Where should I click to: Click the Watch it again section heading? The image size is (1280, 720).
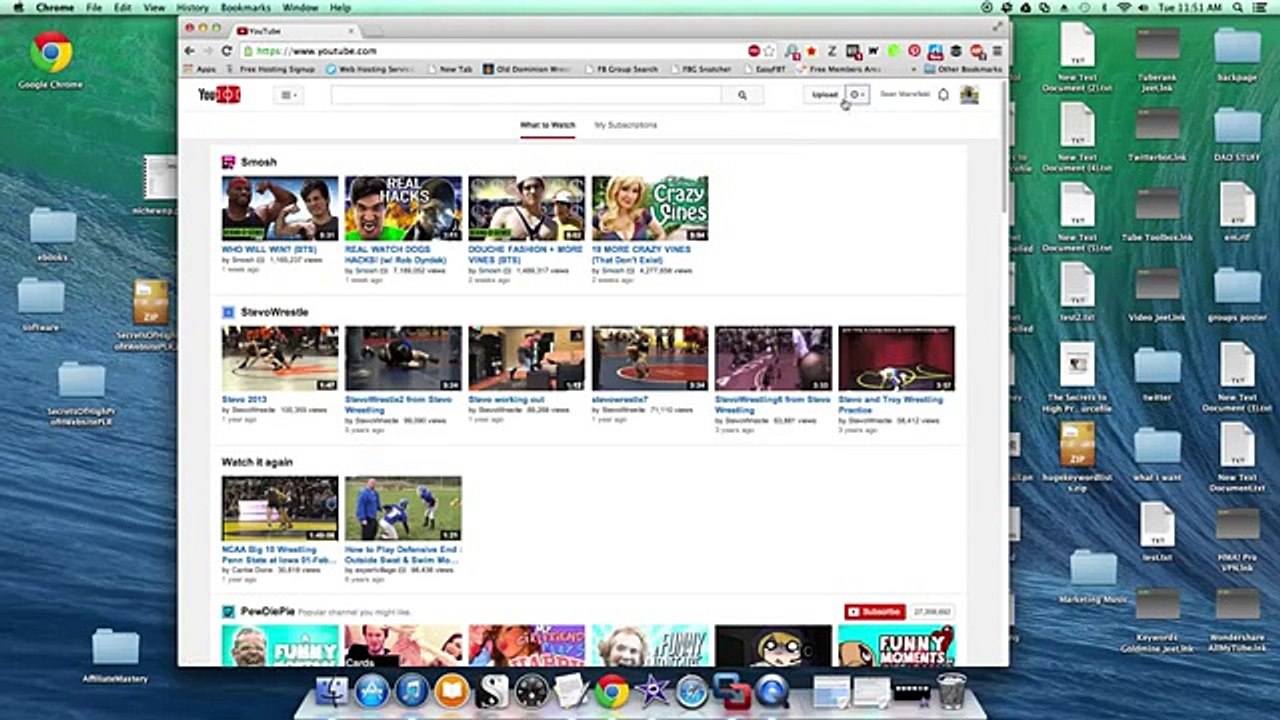click(257, 462)
